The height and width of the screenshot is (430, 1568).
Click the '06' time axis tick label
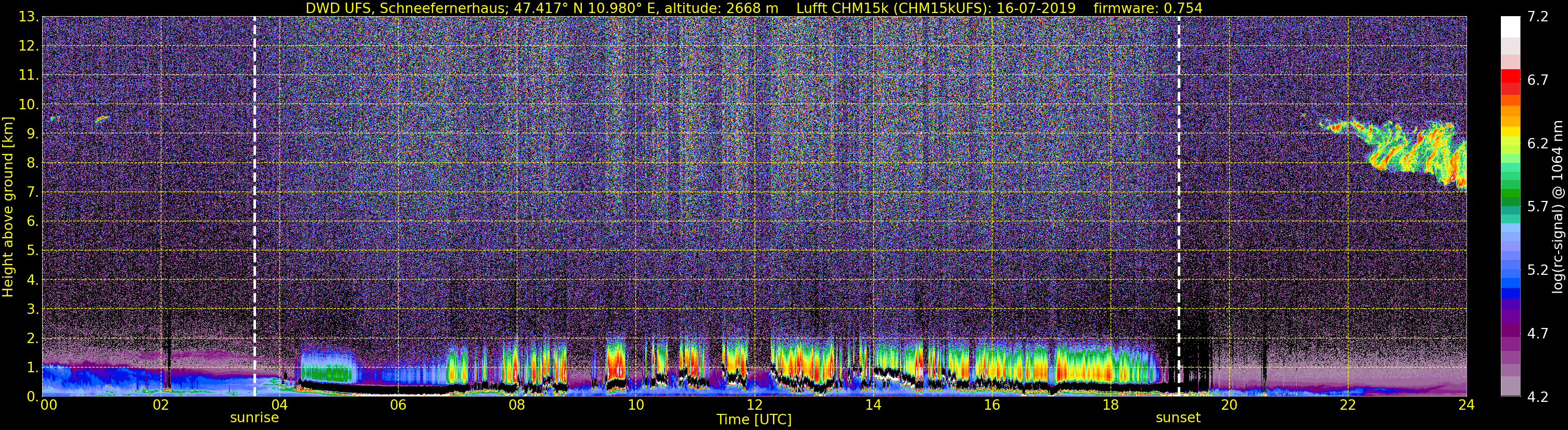(x=398, y=405)
